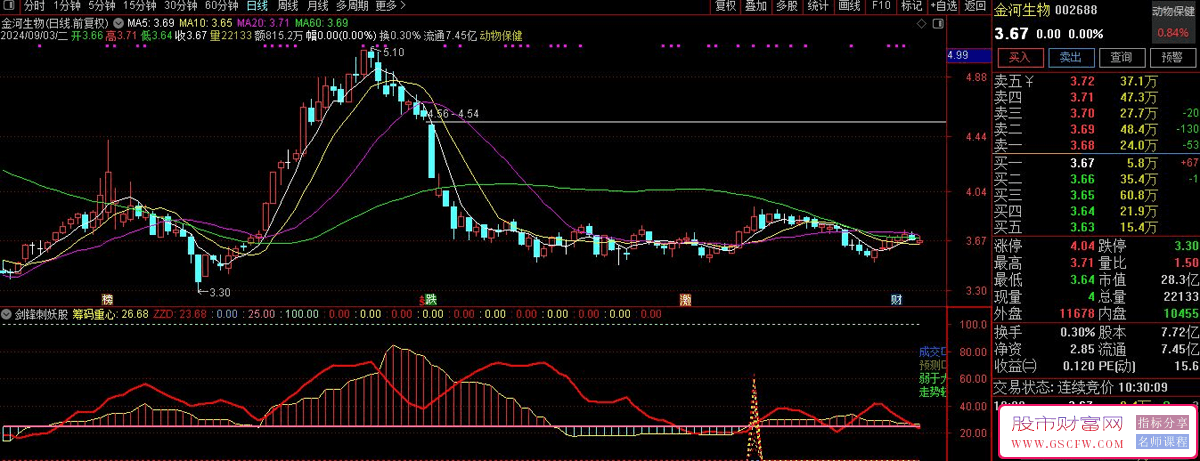Activate the 画线 drawing tool

(x=849, y=6)
